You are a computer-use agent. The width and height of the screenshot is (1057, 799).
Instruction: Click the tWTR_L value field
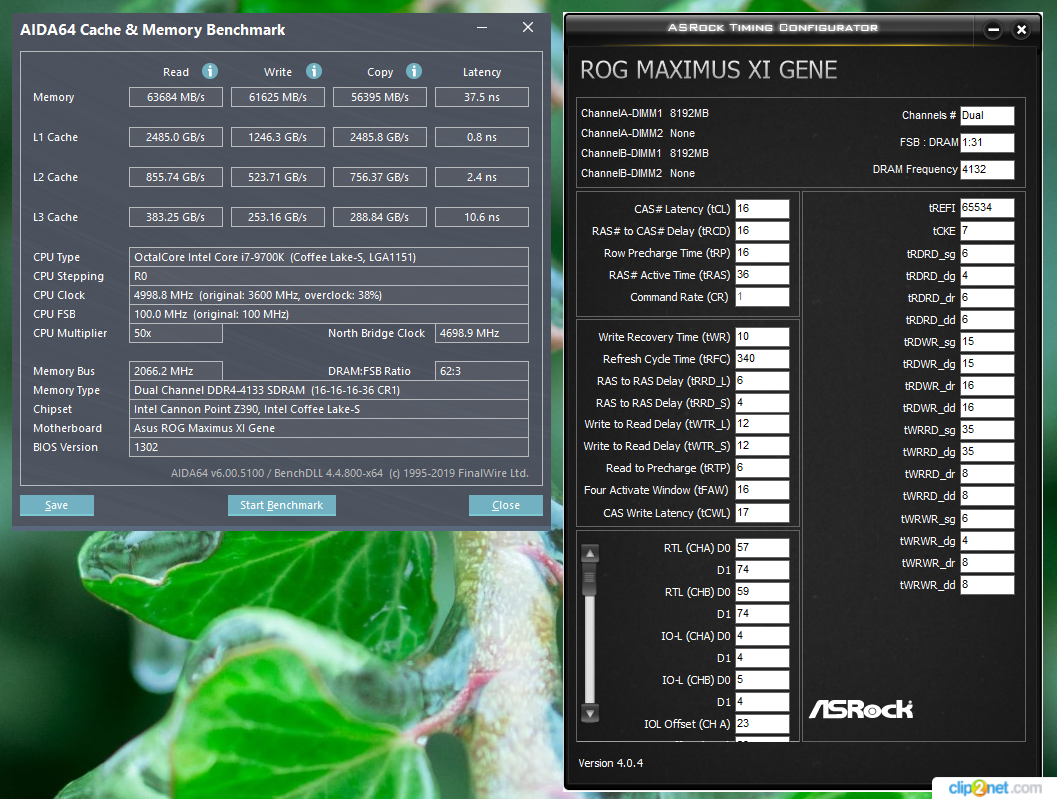point(762,424)
